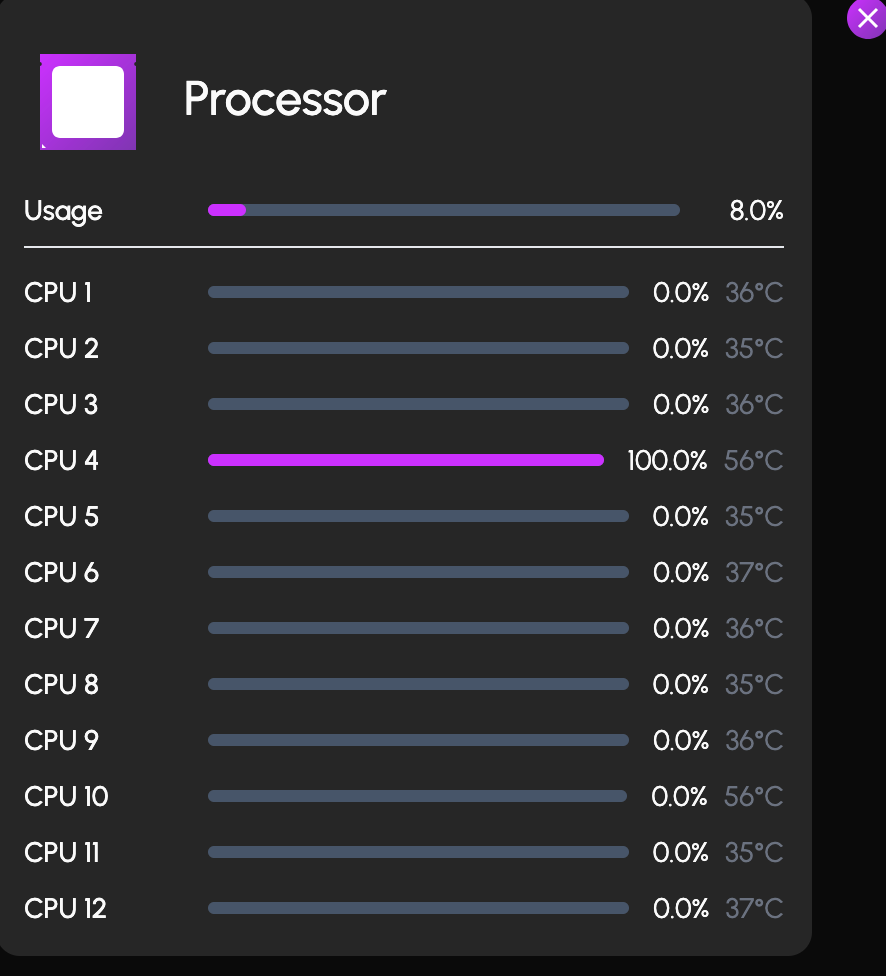The image size is (886, 976).
Task: Click the Usage label
Action: pyautogui.click(x=63, y=211)
